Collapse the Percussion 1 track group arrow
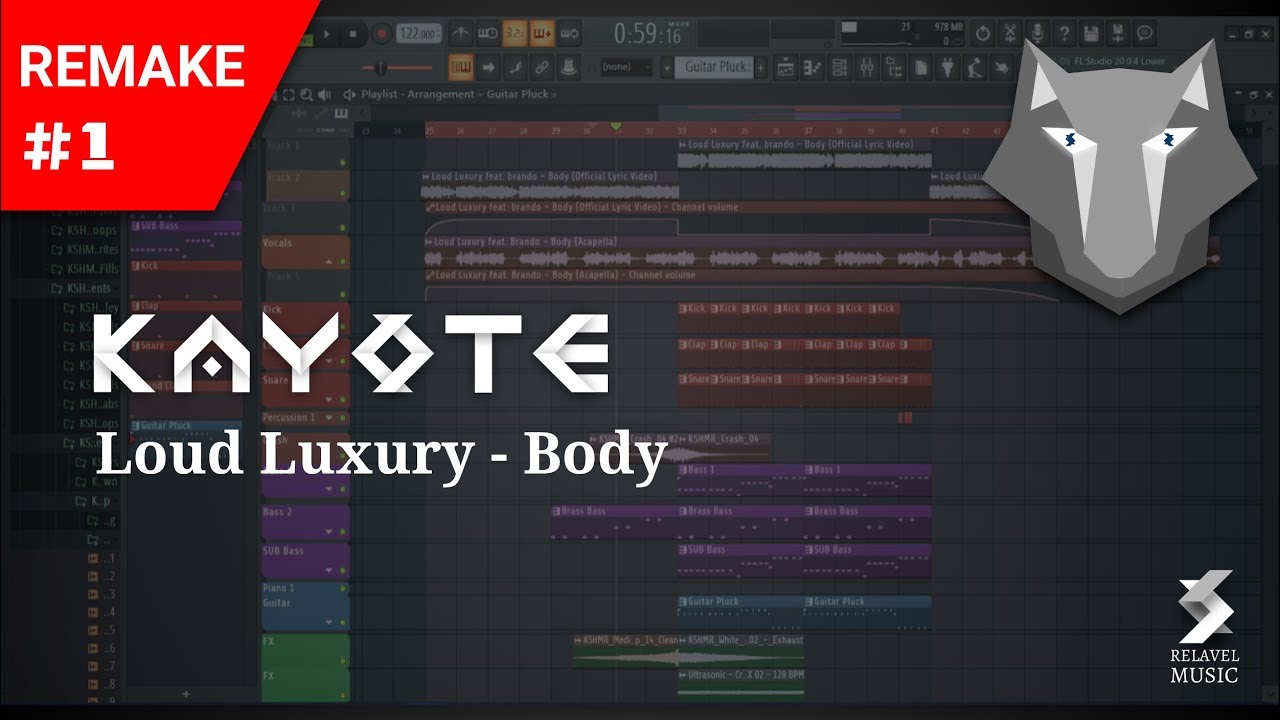This screenshot has width=1280, height=720. coord(328,418)
